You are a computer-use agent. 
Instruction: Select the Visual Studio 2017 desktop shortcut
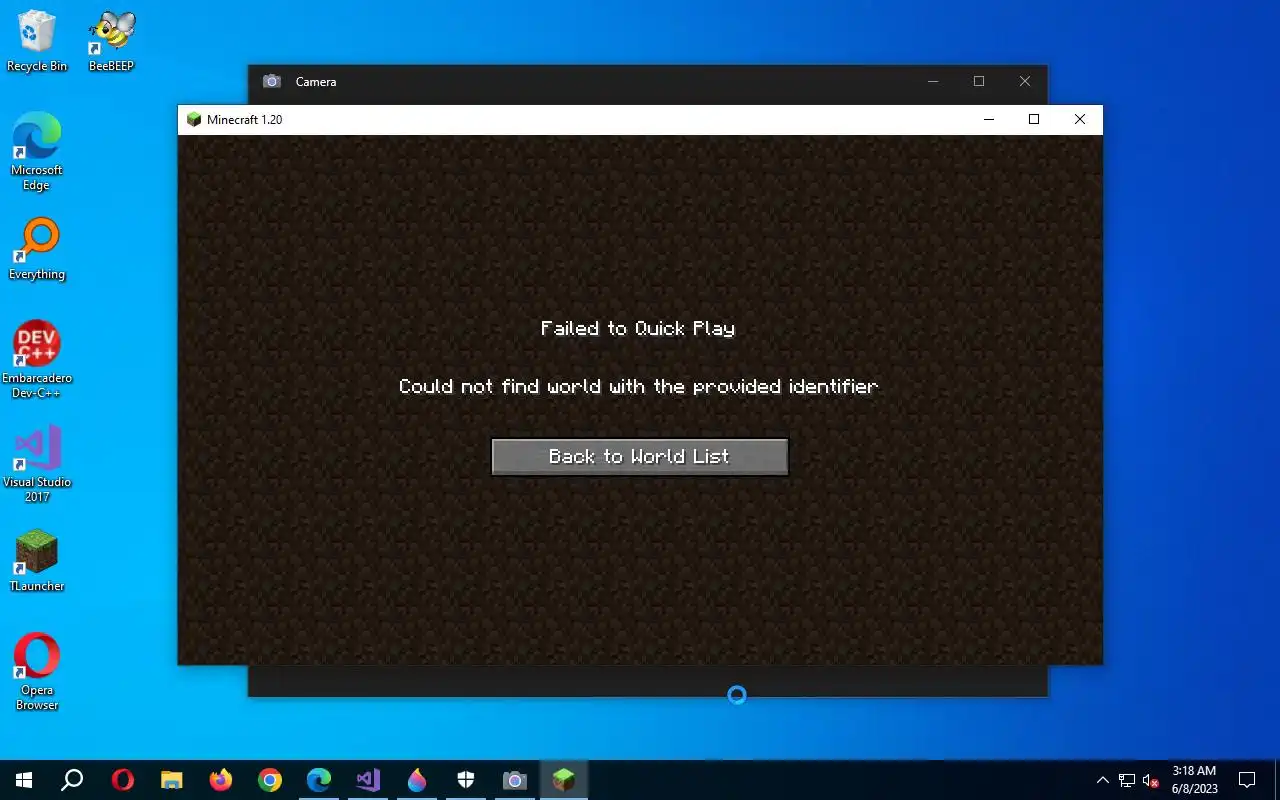point(37,463)
